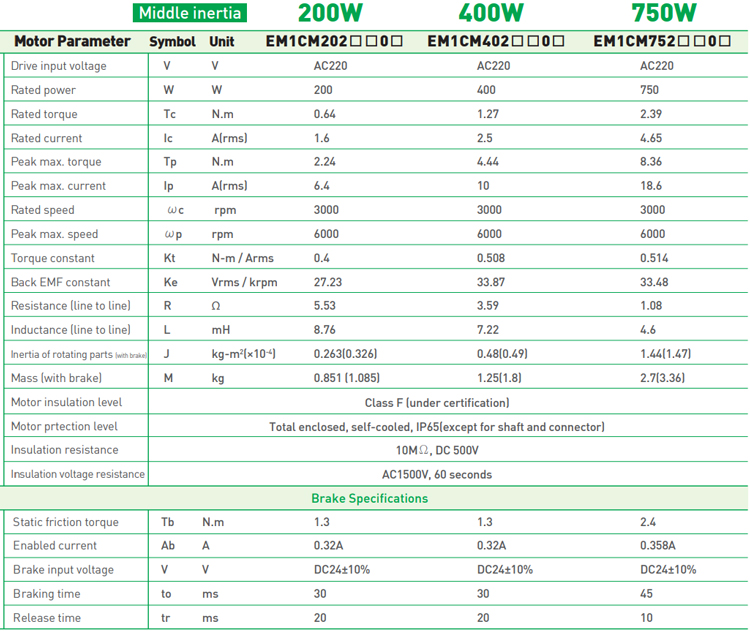Select the Rated speed row label
This screenshot has width=750, height=631.
coord(43,210)
